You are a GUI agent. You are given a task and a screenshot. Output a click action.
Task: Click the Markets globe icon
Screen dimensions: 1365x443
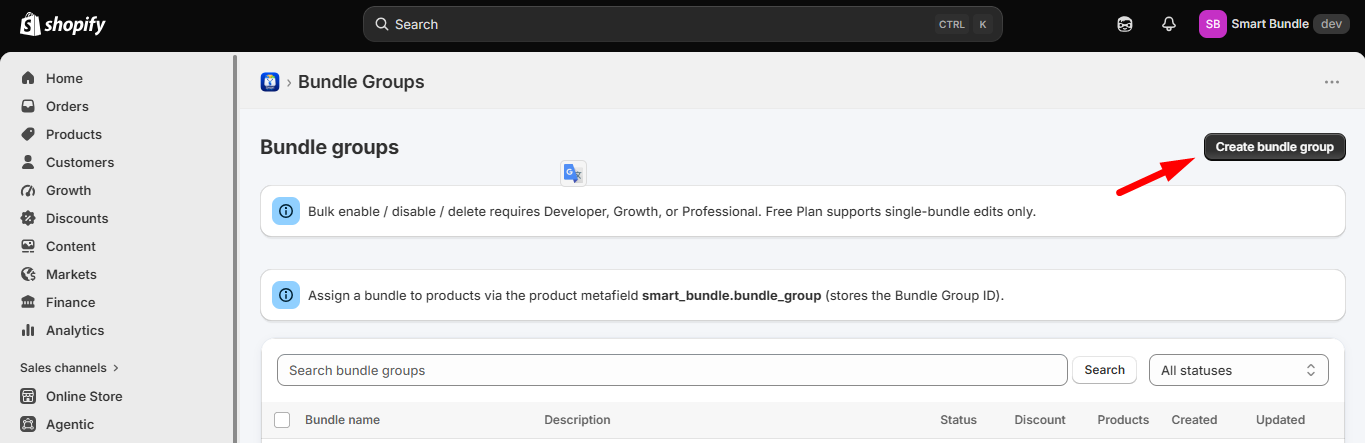click(x=28, y=274)
